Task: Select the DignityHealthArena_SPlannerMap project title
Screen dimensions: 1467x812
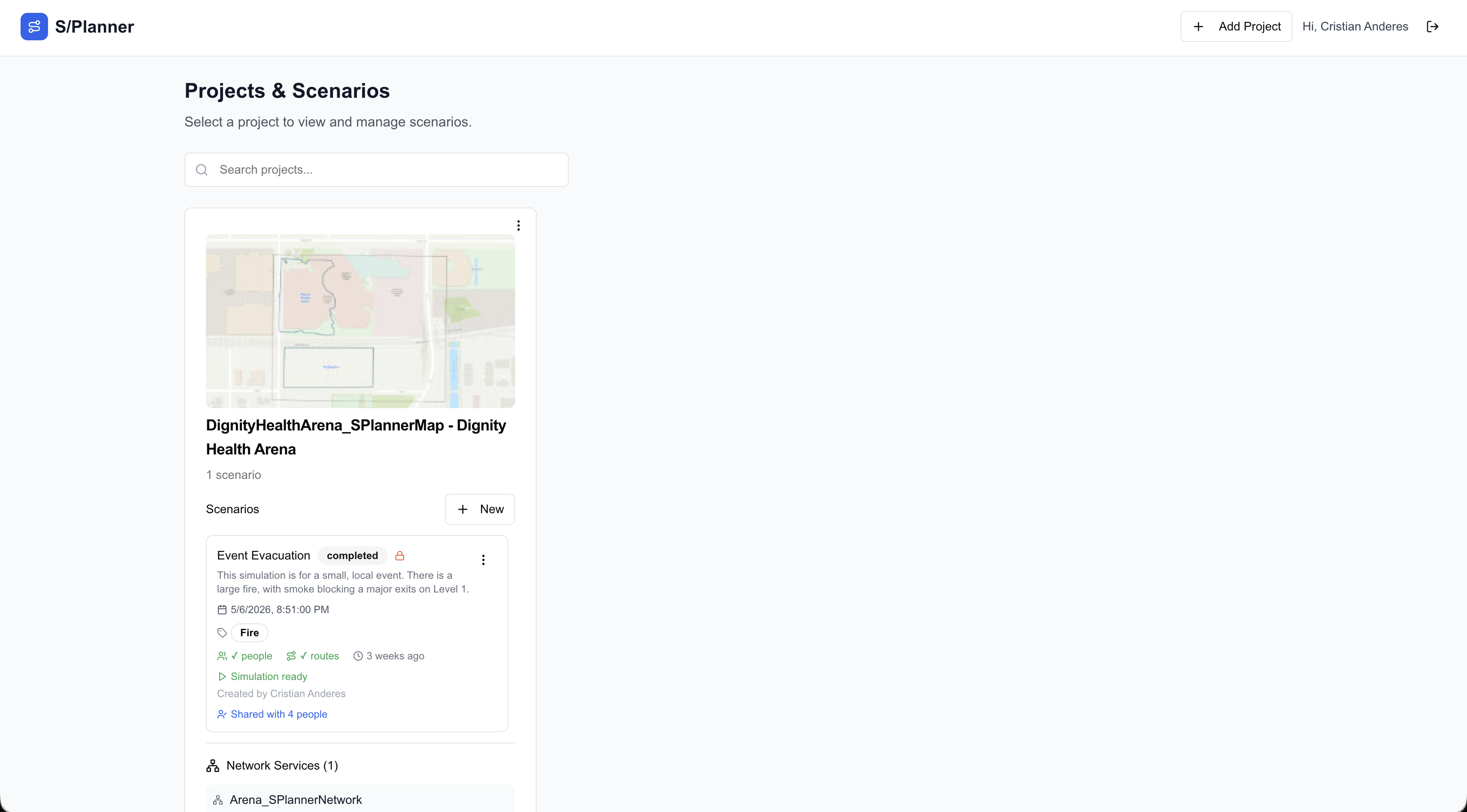Action: pos(356,437)
